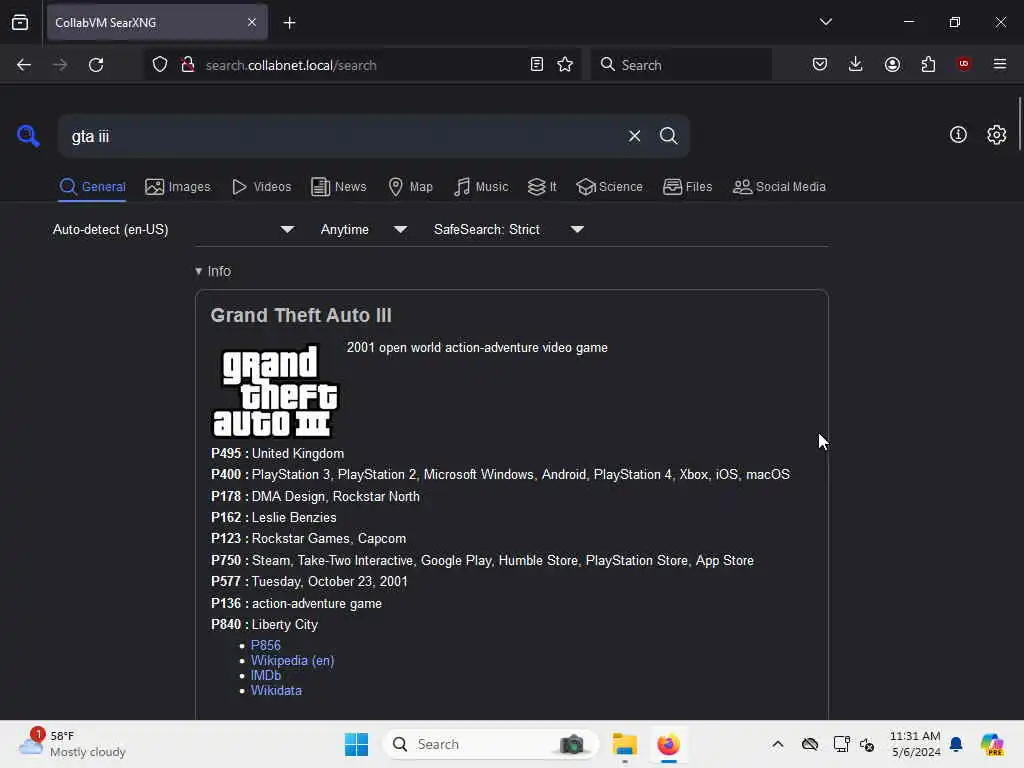Bookmark this page with the star
The width and height of the screenshot is (1024, 768).
565,65
